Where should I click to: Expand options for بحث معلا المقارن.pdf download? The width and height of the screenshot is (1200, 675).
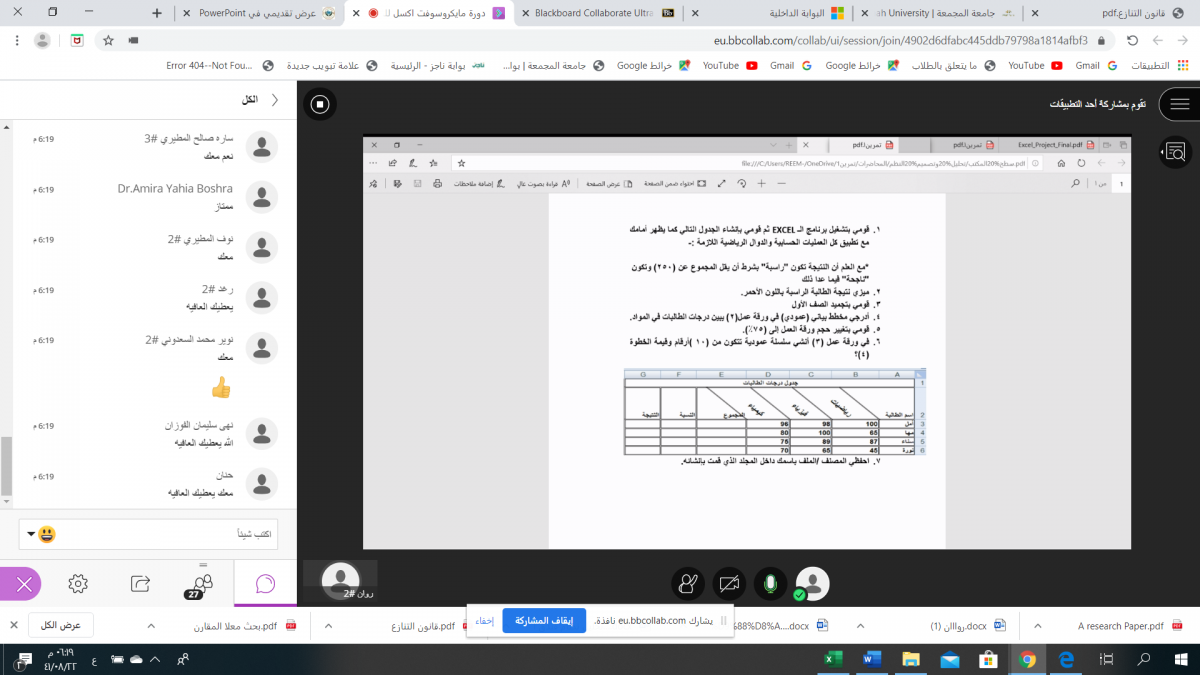point(151,625)
